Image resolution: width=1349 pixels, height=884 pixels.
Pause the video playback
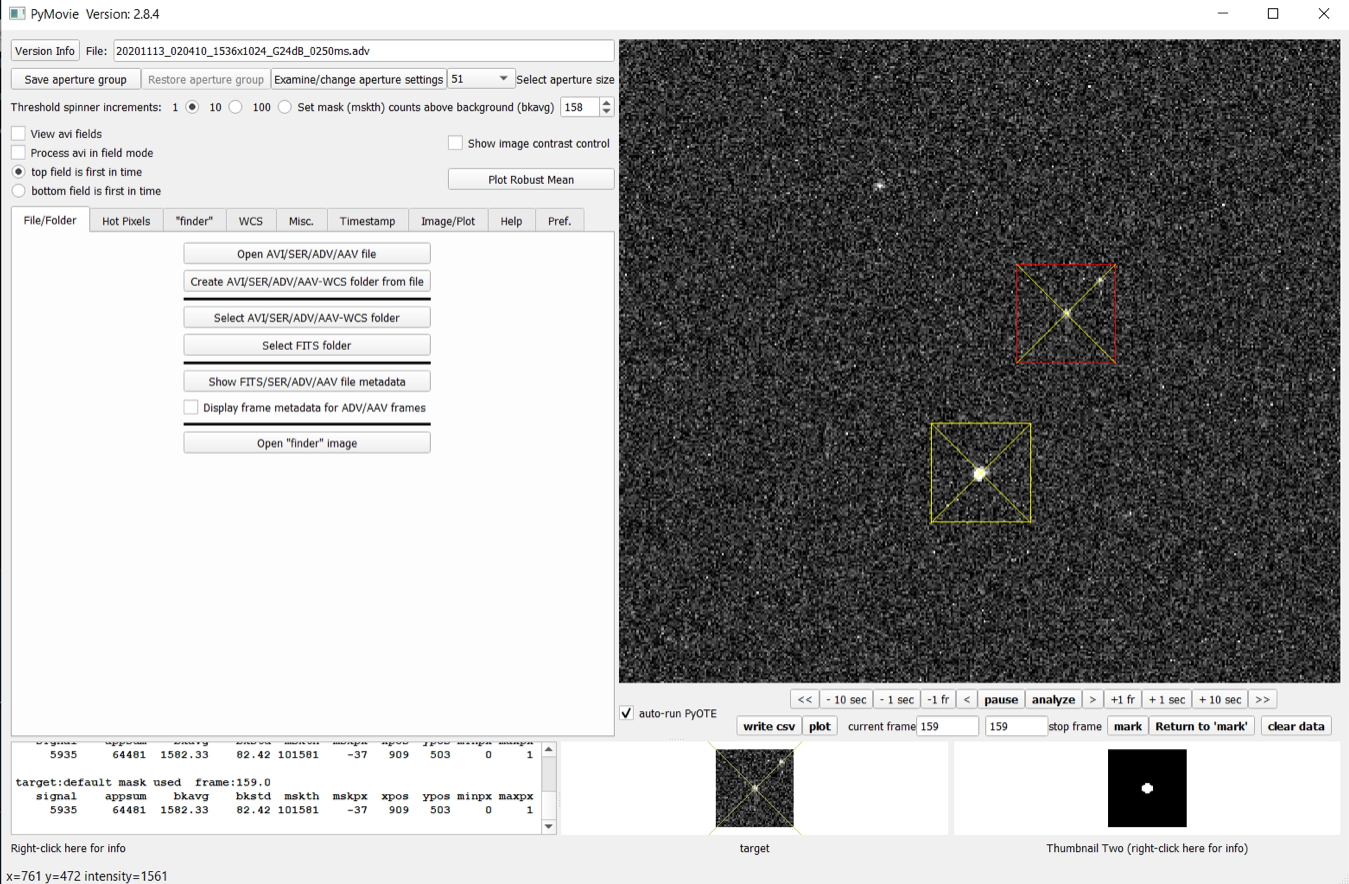point(1001,700)
